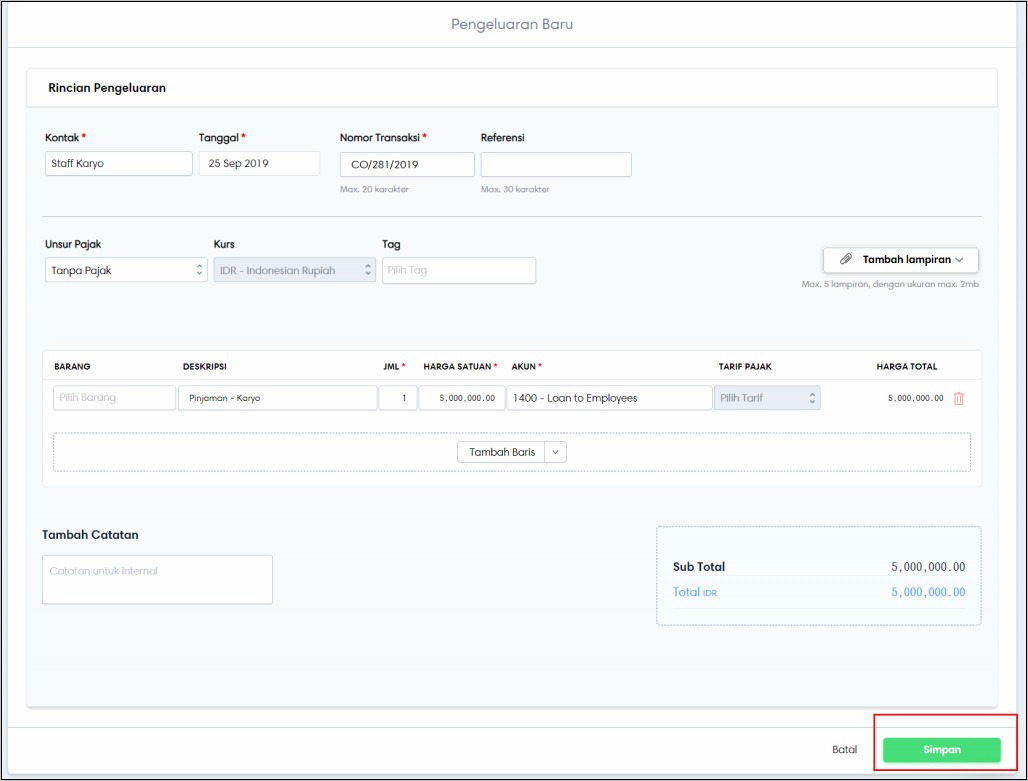Image resolution: width=1028 pixels, height=781 pixels.
Task: Click the Simpan button
Action: [941, 750]
